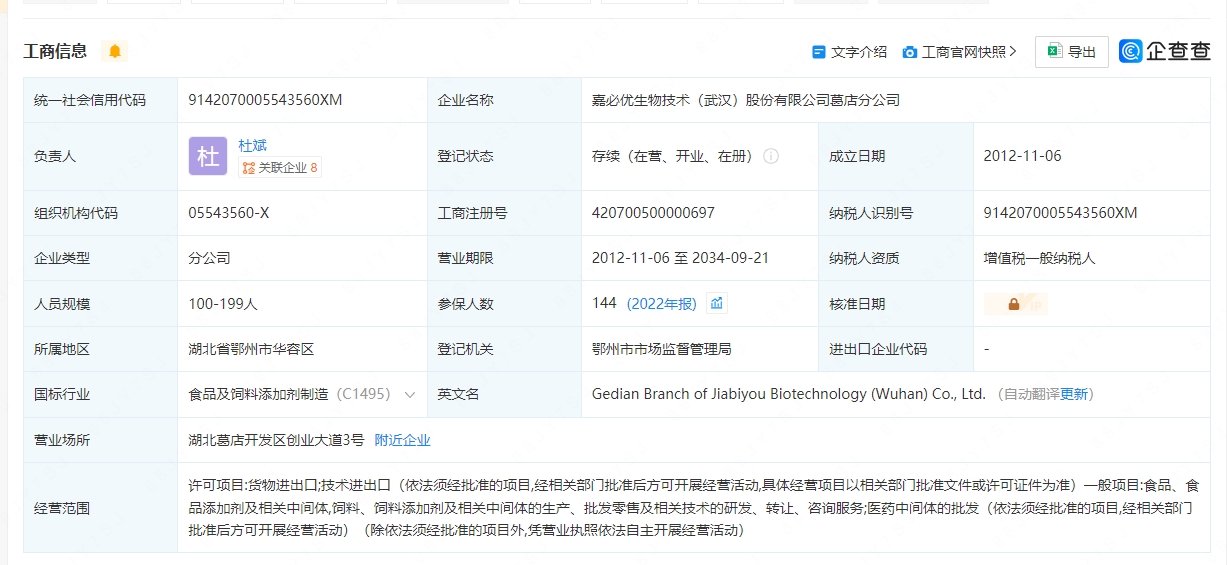Click the 进出口企业代码 label cell
The height and width of the screenshot is (565, 1227).
click(x=895, y=350)
